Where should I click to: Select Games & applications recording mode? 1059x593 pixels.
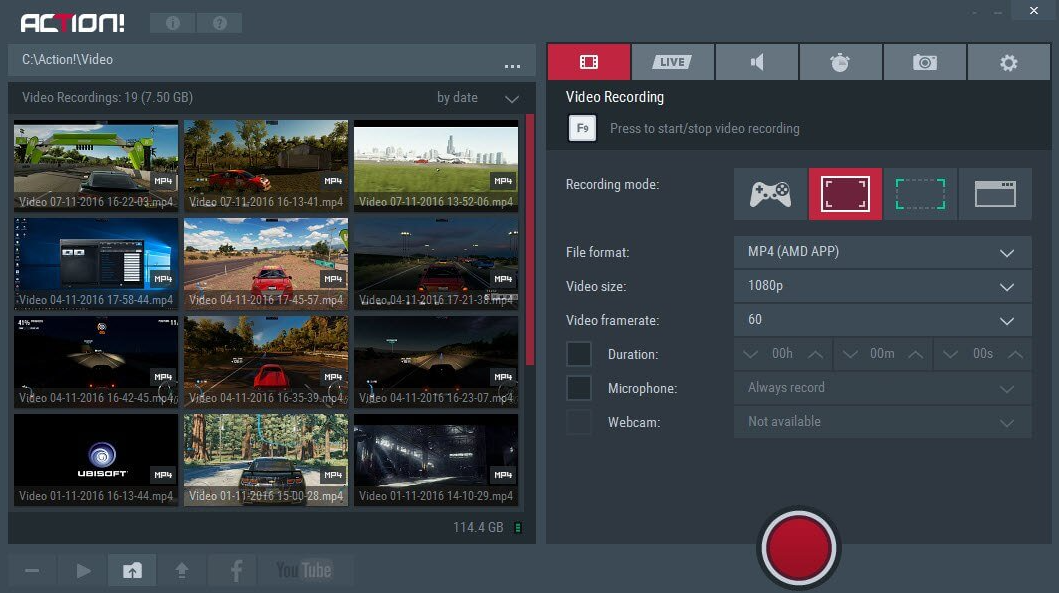(x=770, y=194)
